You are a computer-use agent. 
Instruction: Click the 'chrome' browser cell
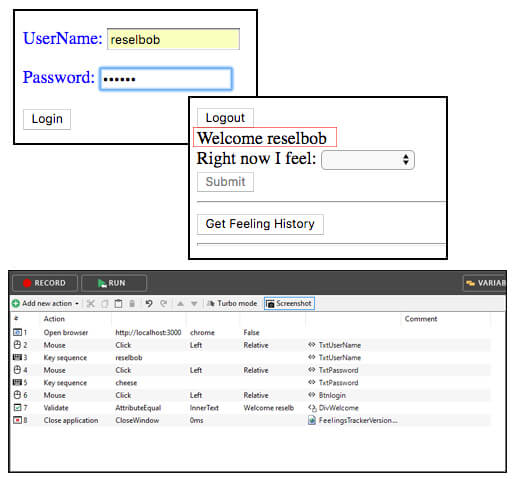coord(202,333)
